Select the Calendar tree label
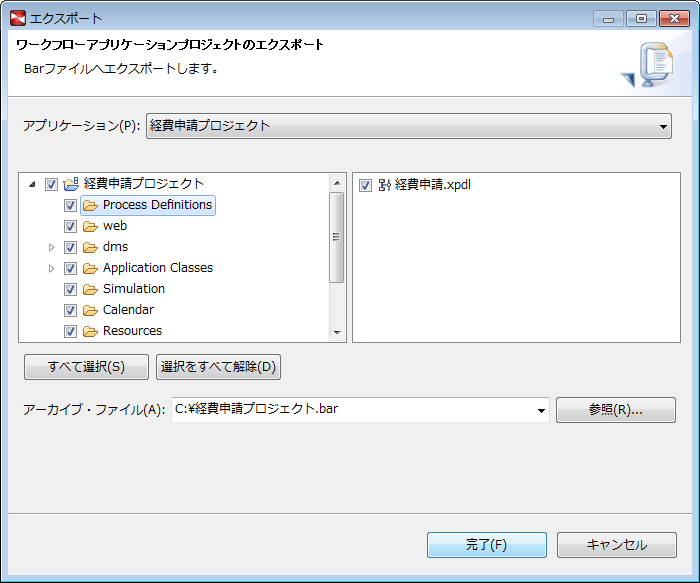This screenshot has height=583, width=700. [x=128, y=310]
